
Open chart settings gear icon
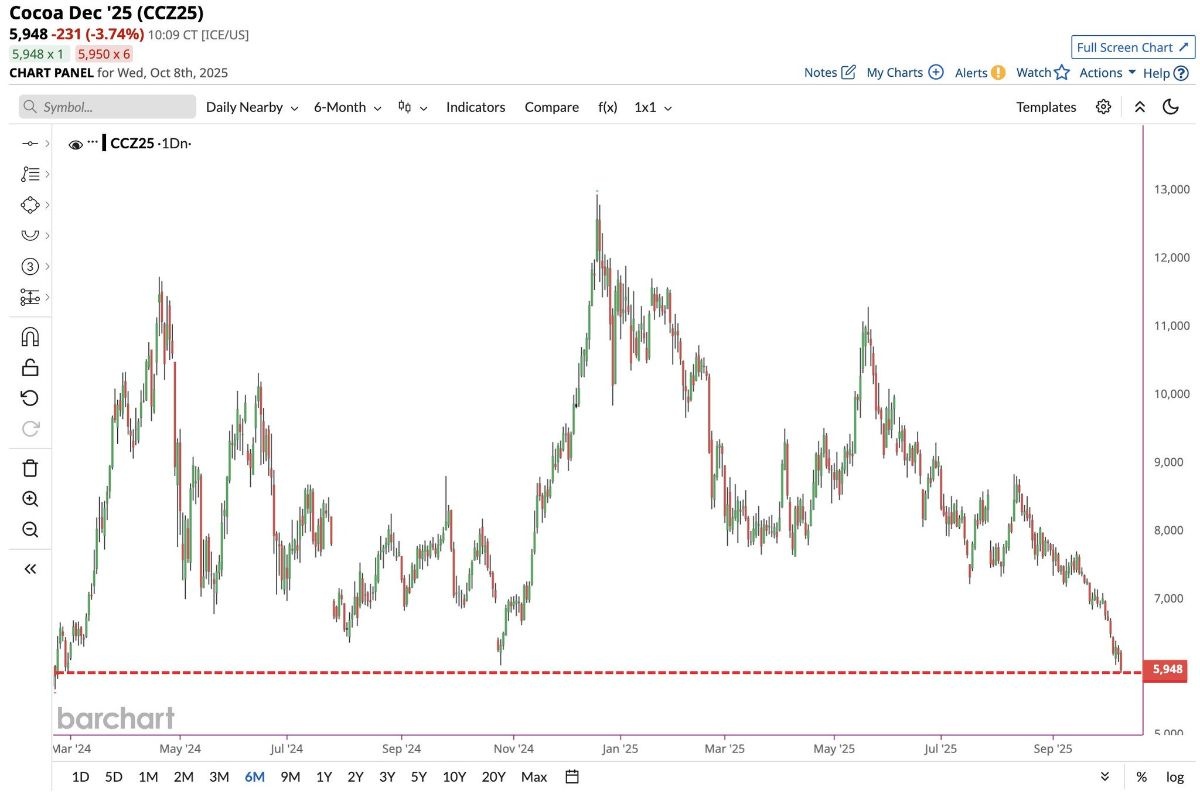click(1103, 107)
